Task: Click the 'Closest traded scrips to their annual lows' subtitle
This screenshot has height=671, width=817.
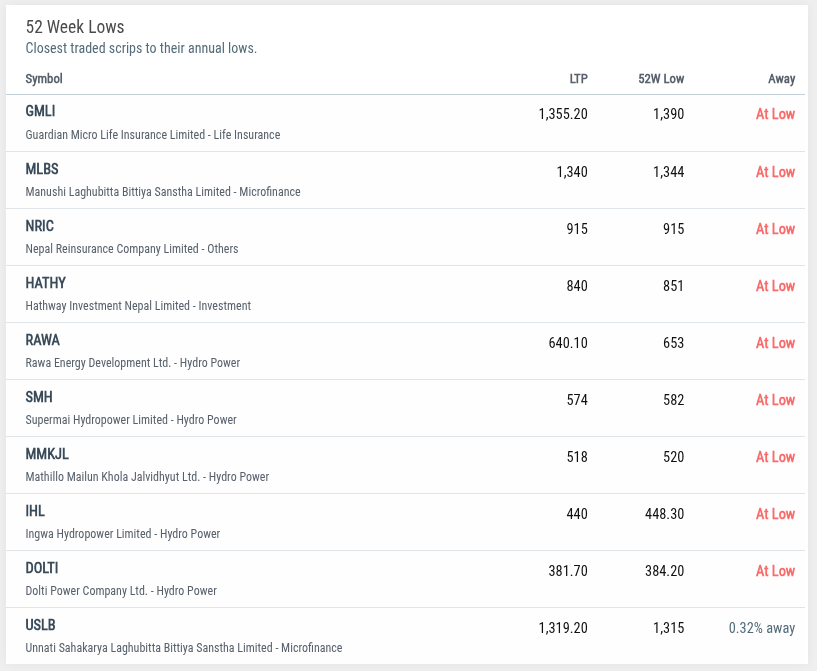Action: [x=141, y=48]
